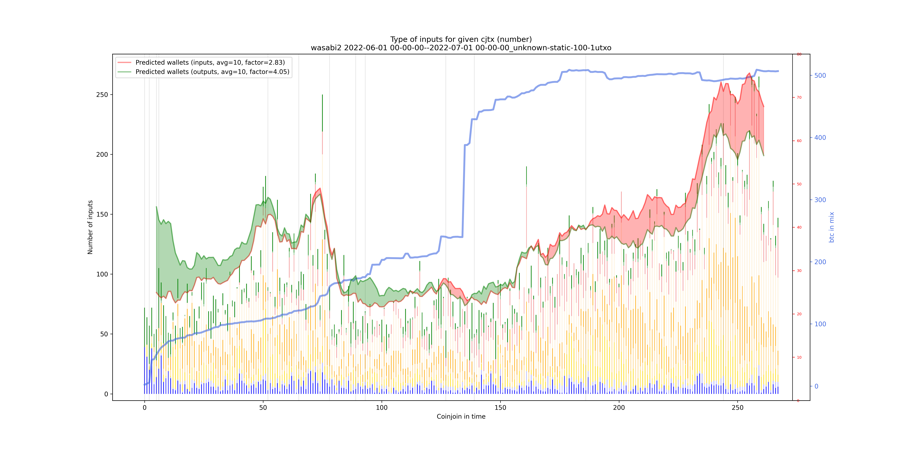Click x-axis tick label "0"
Image resolution: width=900 pixels, height=450 pixels.
pos(144,407)
